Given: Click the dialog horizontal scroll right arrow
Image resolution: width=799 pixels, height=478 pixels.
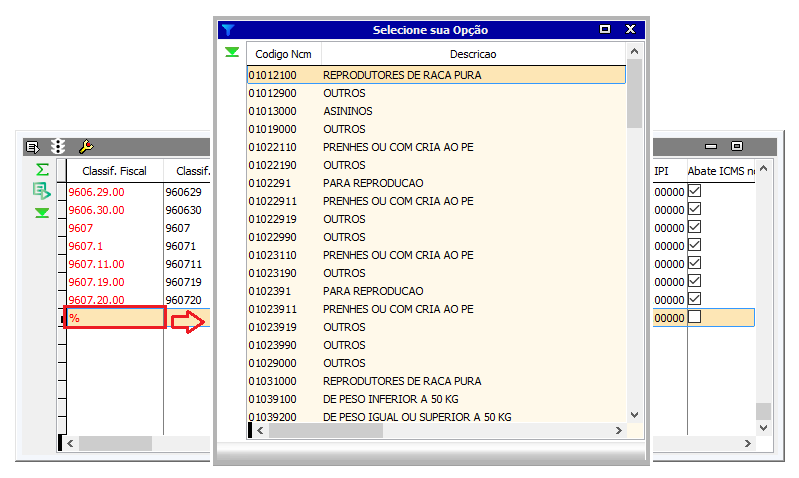Looking at the screenshot, I should pyautogui.click(x=619, y=431).
